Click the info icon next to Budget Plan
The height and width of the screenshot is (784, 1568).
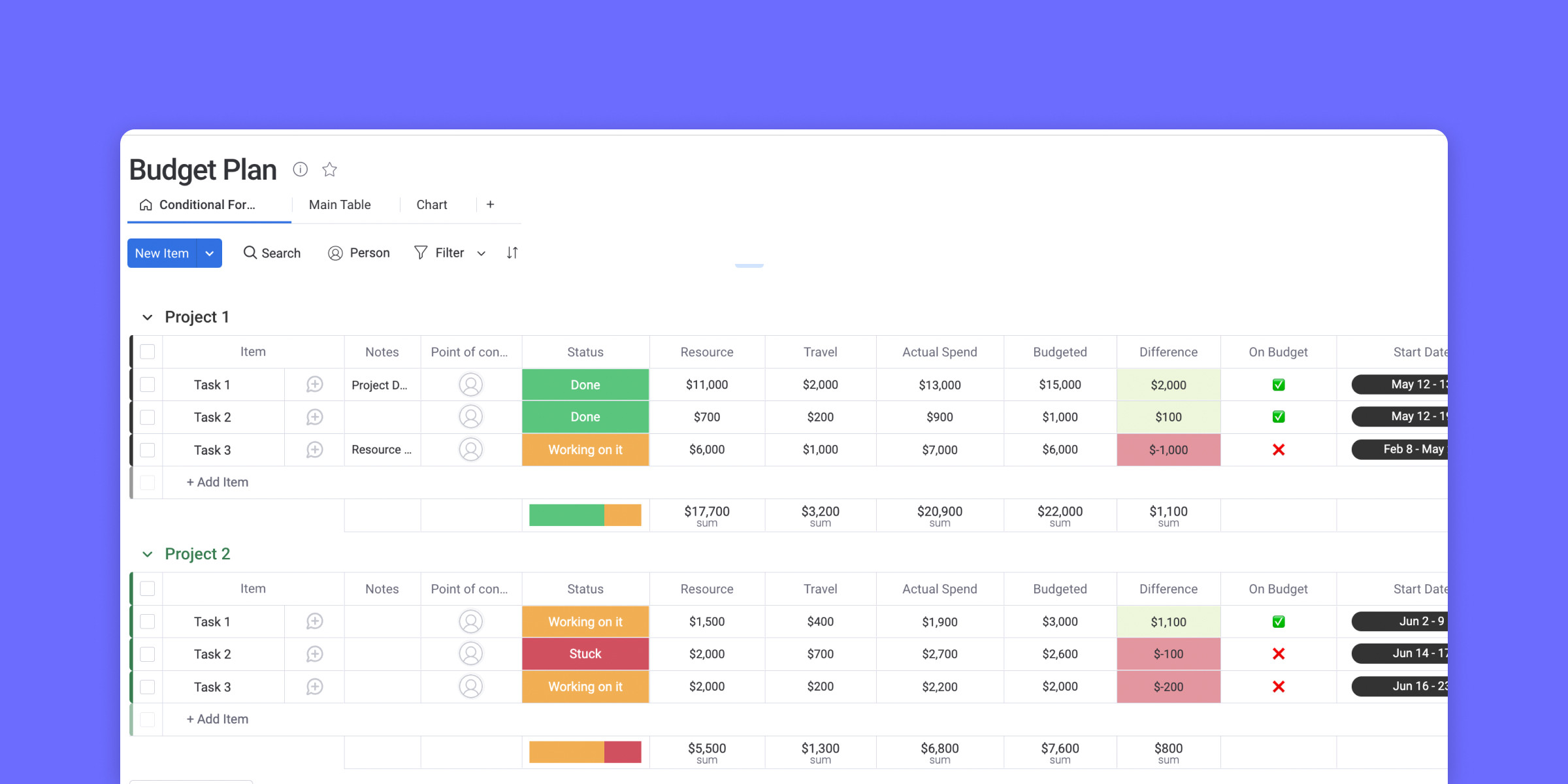[x=300, y=168]
